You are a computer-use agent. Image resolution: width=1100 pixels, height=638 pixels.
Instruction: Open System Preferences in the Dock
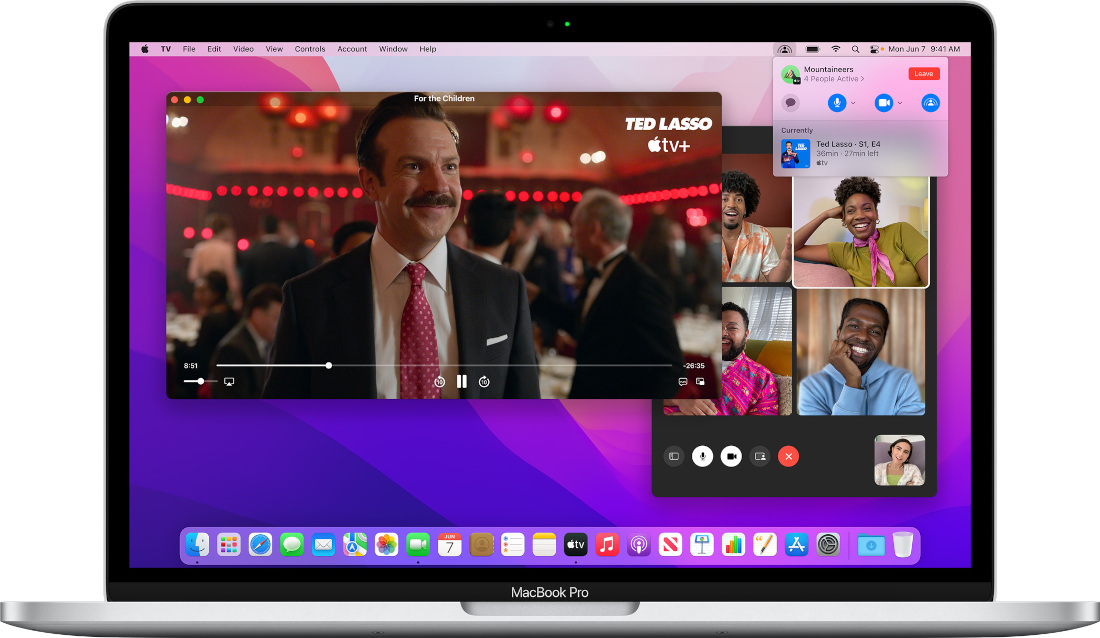829,545
